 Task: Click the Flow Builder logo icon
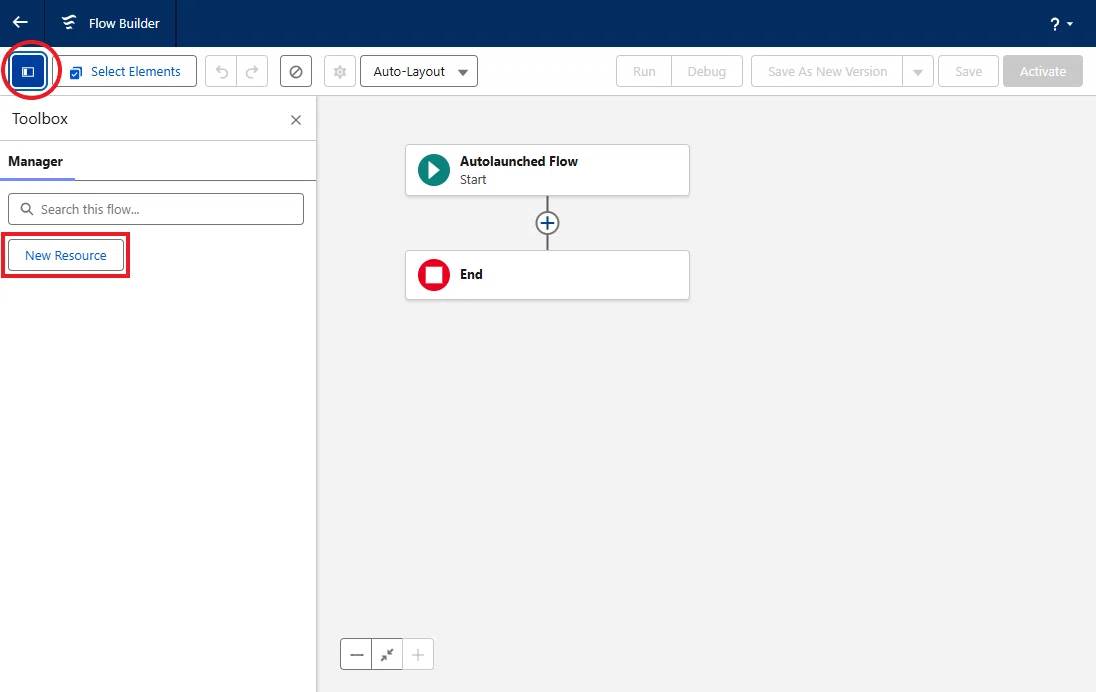coord(68,23)
